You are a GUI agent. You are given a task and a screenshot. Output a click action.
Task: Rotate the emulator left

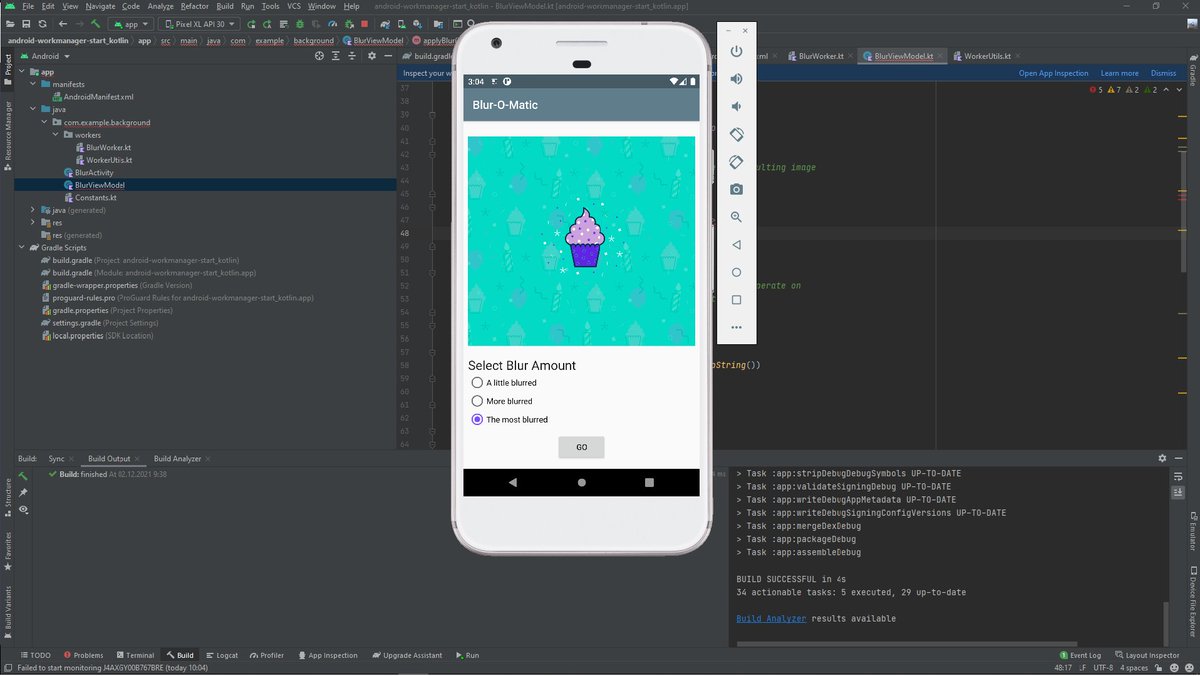coord(736,134)
